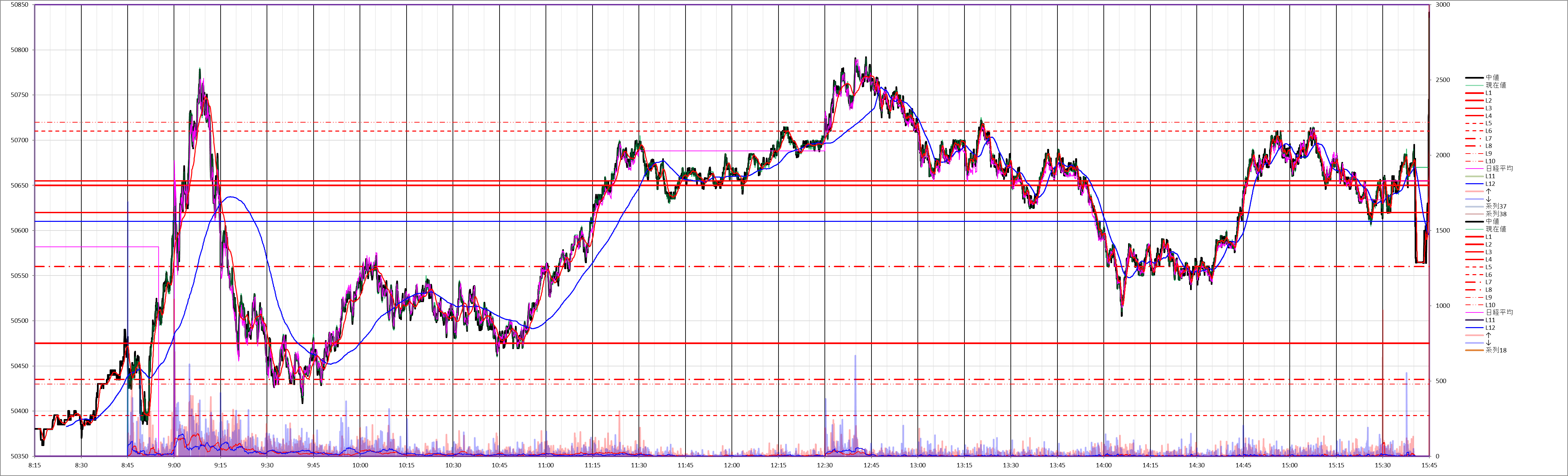Viewport: 1568px width, 476px height.
Task: Click the 系列37 legend entry
Action: tap(1496, 207)
